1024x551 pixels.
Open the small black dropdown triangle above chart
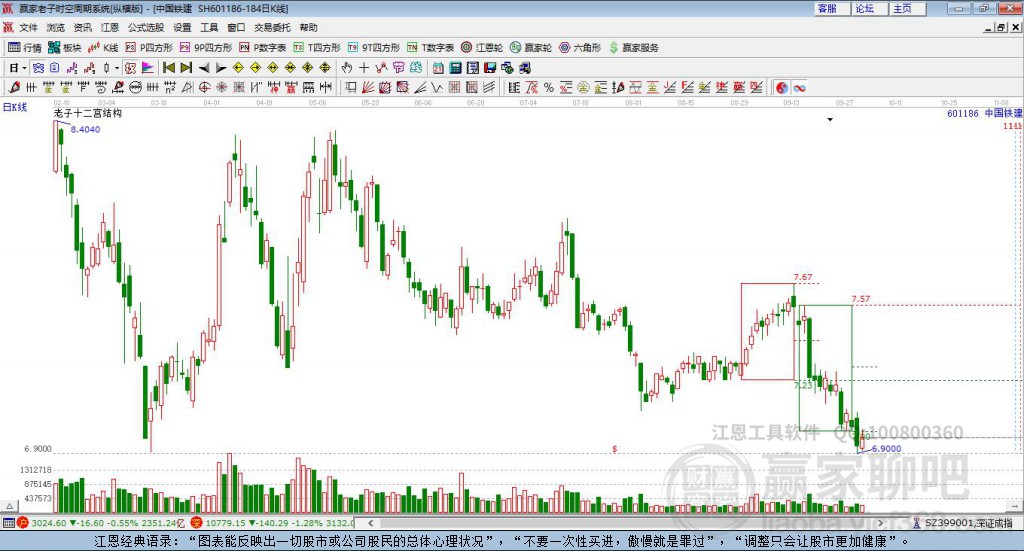[830, 119]
